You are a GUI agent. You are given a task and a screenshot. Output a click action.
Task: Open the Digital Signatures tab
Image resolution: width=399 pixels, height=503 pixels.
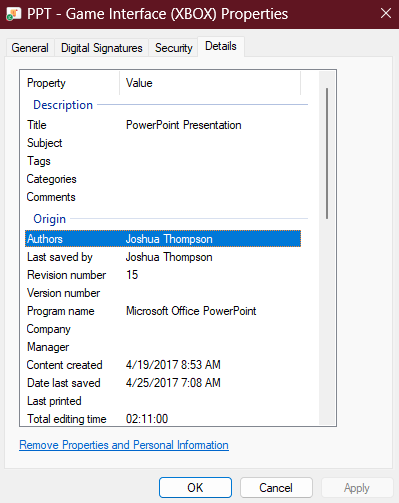pos(102,48)
